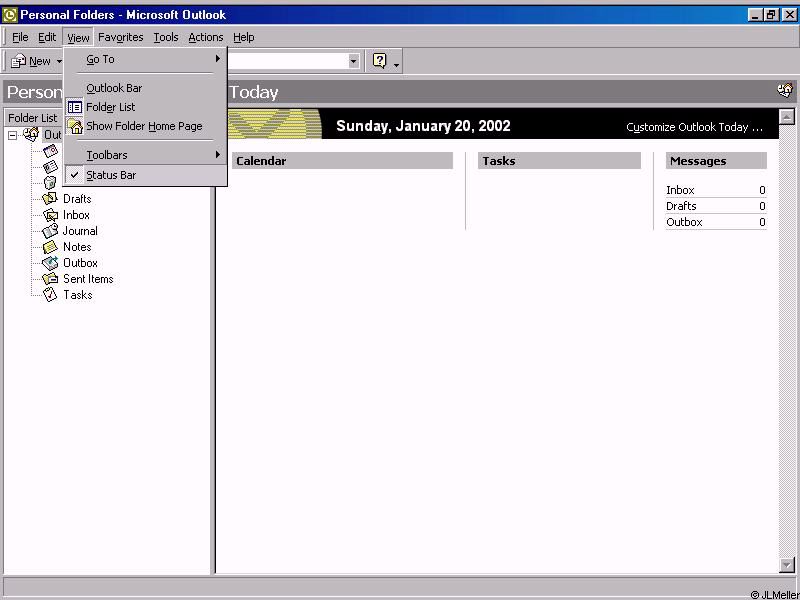
Task: Expand the Go To submenu
Action: 145,59
